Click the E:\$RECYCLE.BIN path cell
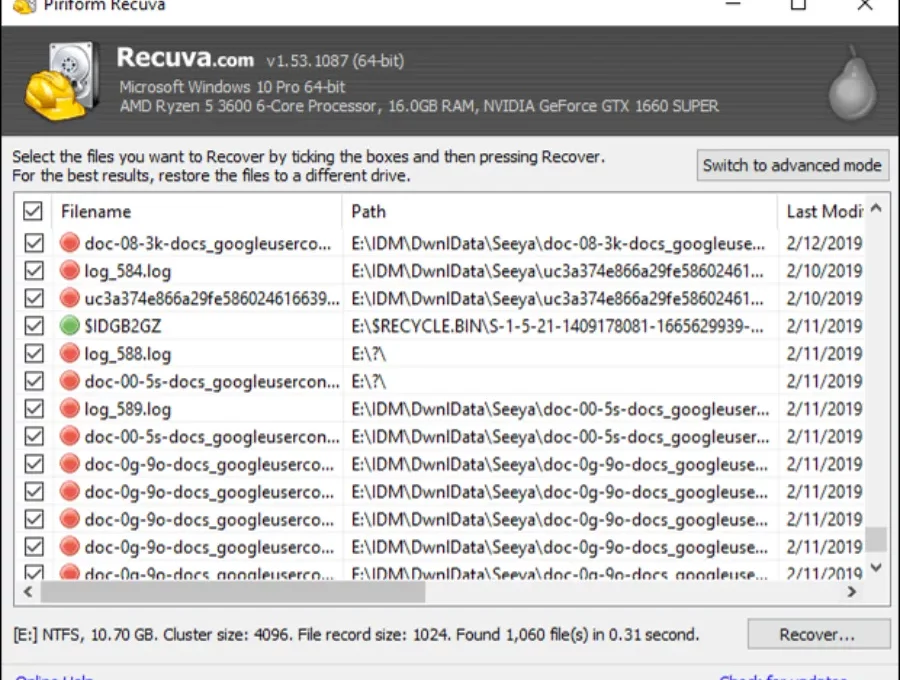The image size is (900, 680). point(557,326)
